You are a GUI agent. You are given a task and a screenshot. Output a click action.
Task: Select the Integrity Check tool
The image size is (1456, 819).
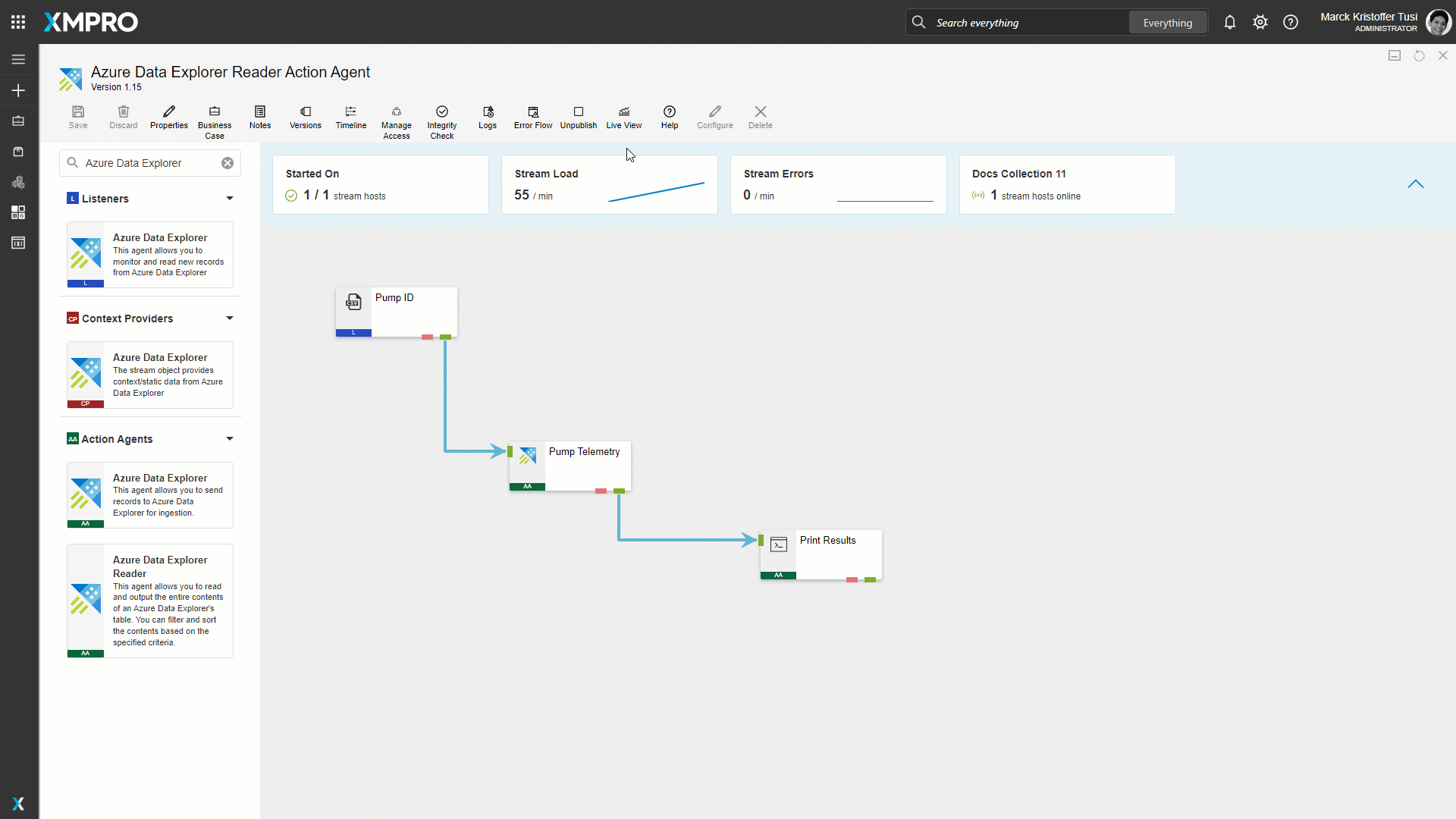(x=441, y=120)
